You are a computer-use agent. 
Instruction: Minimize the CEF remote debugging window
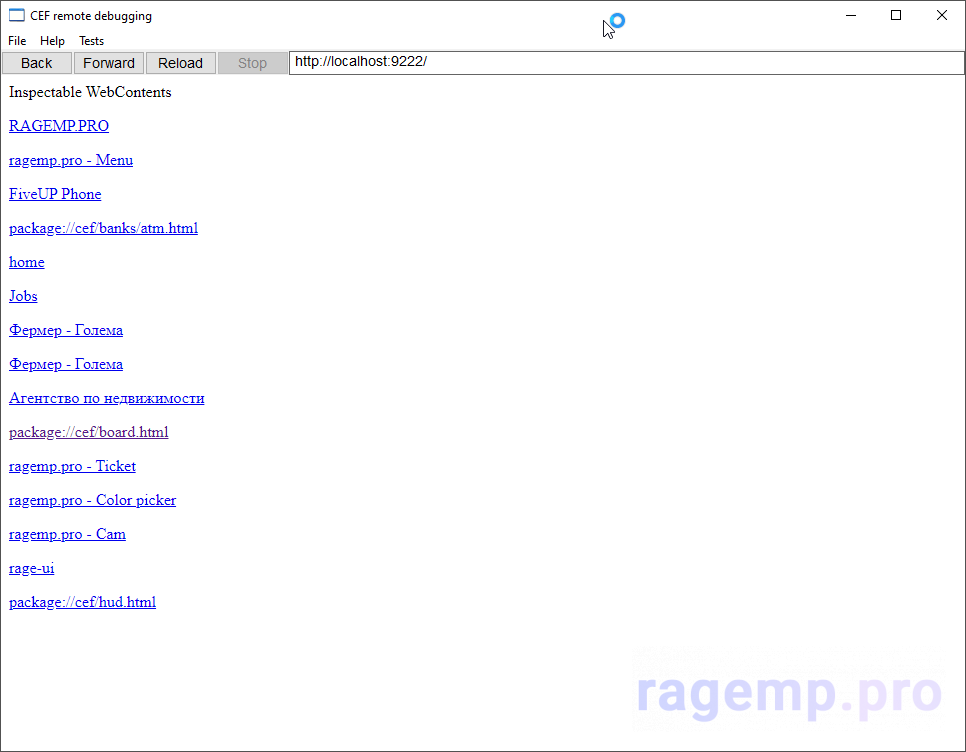coord(851,15)
